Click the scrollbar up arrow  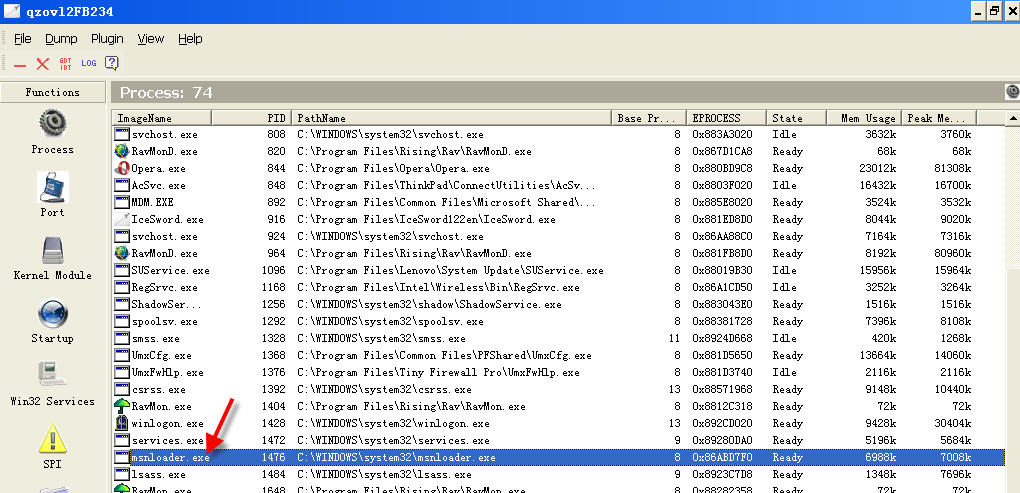point(1012,118)
